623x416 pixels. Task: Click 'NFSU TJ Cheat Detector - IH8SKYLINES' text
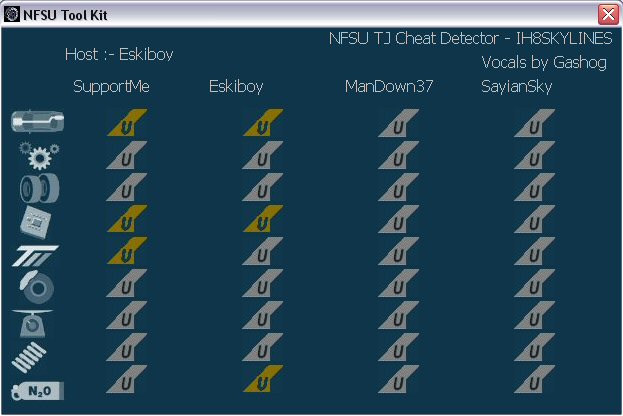click(471, 39)
